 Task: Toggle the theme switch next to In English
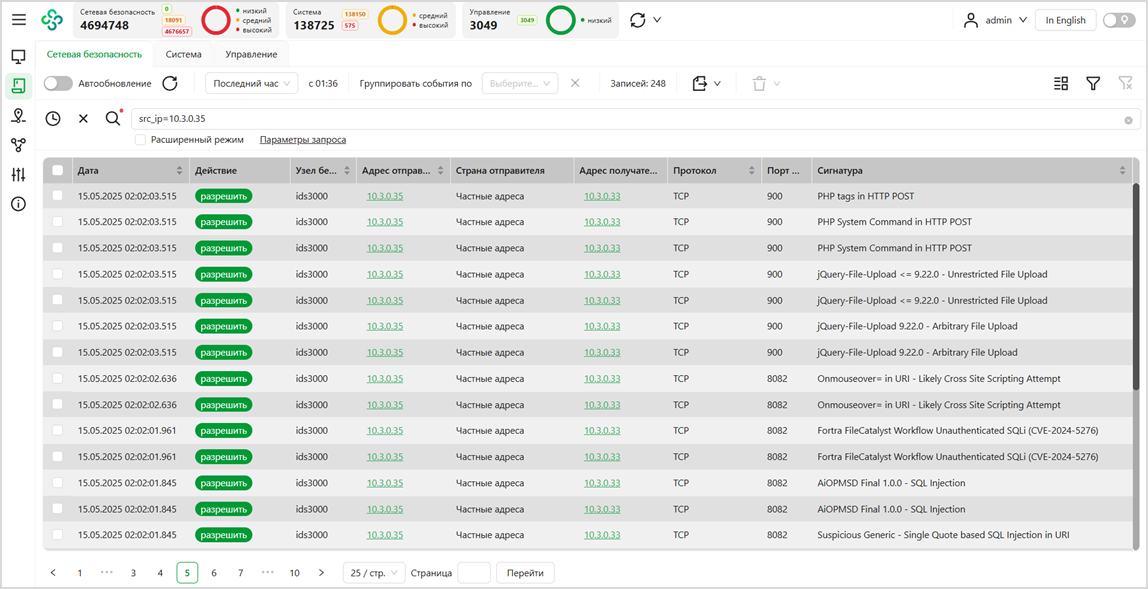click(x=1118, y=20)
